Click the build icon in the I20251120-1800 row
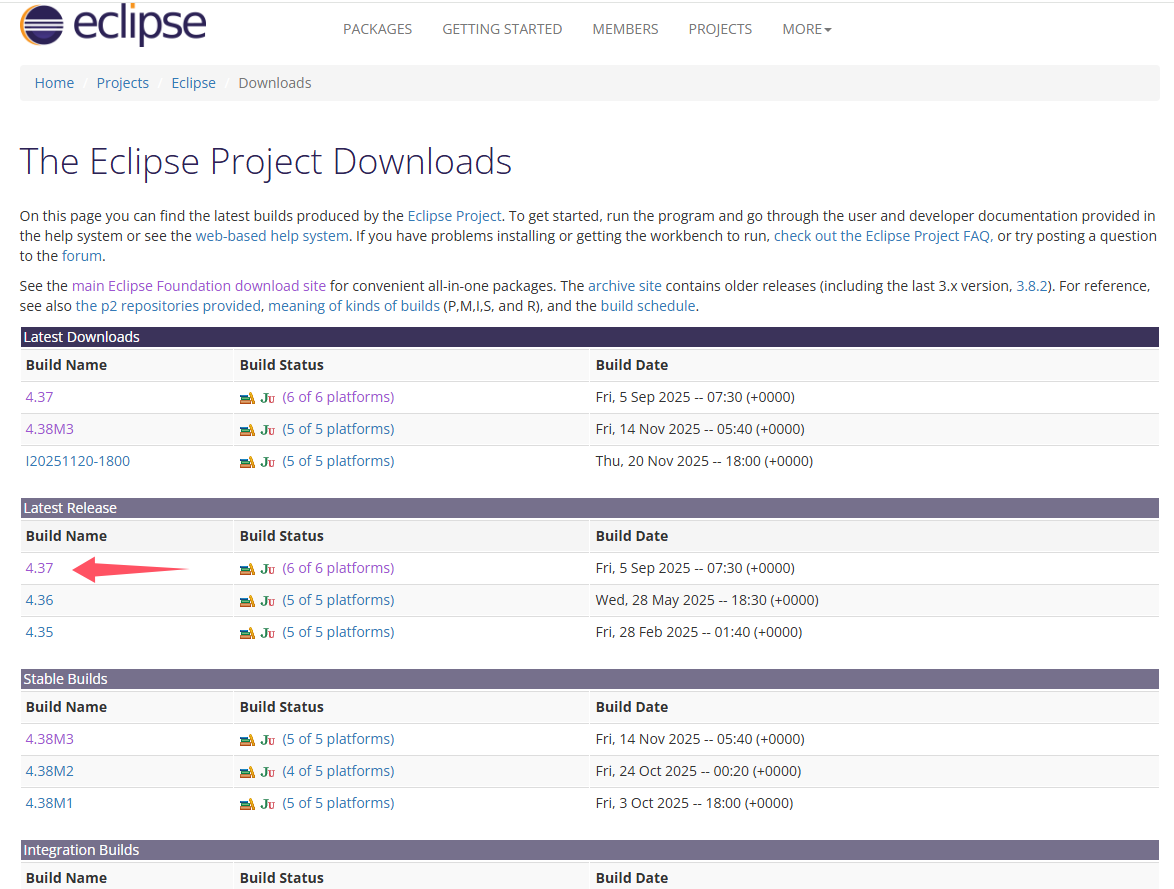 (247, 463)
